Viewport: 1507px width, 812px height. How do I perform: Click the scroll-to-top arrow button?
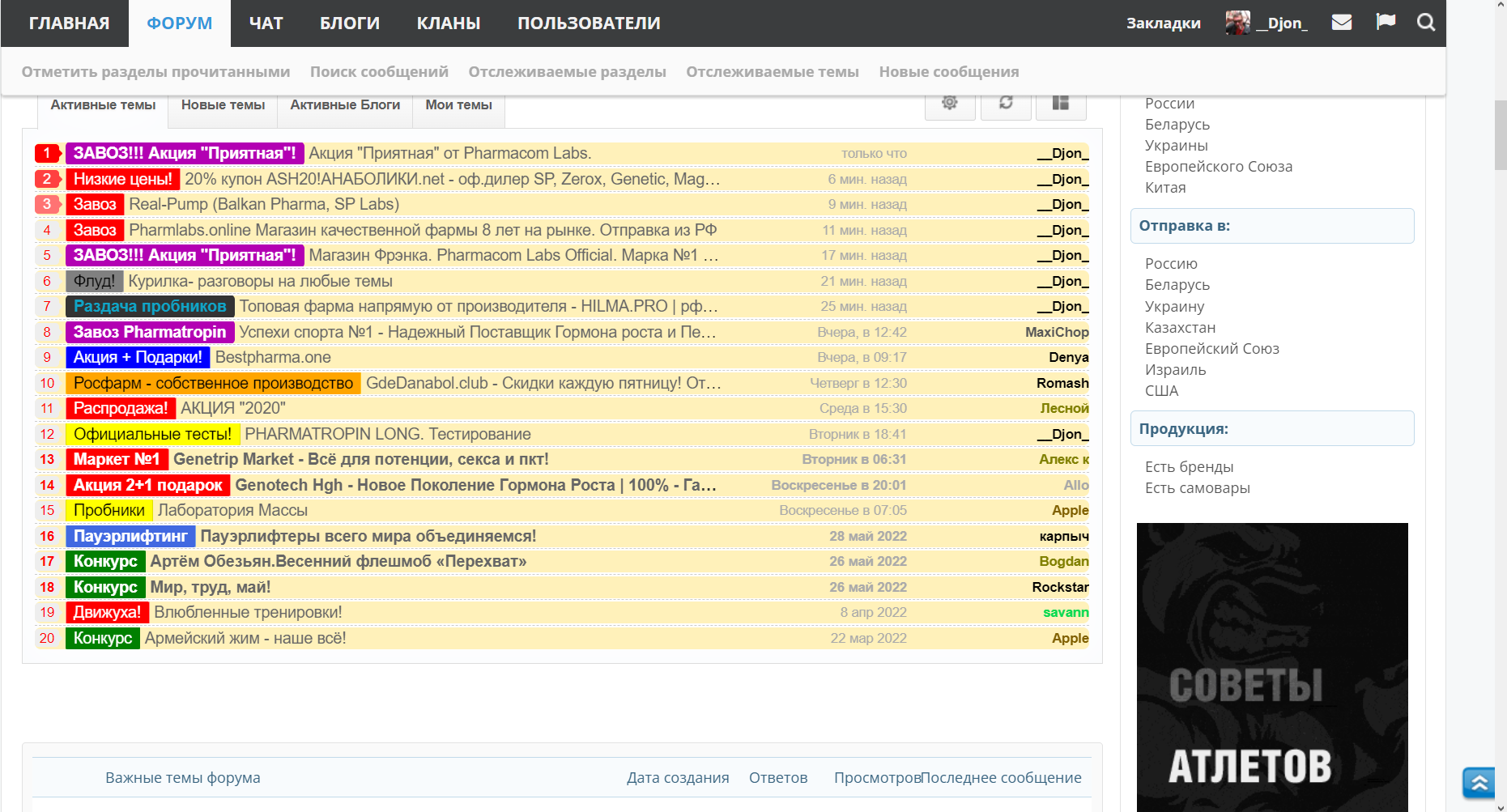click(x=1479, y=782)
